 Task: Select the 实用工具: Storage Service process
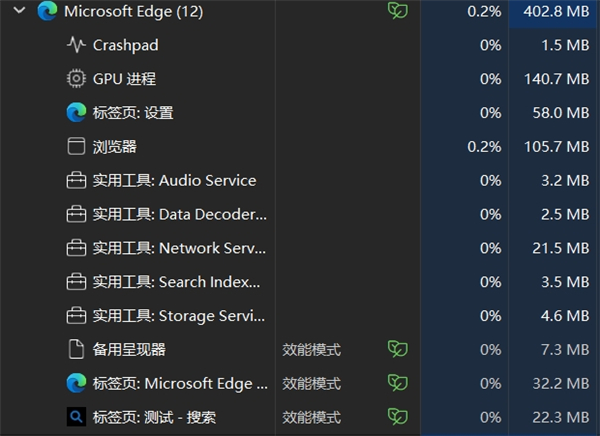pyautogui.click(x=180, y=316)
